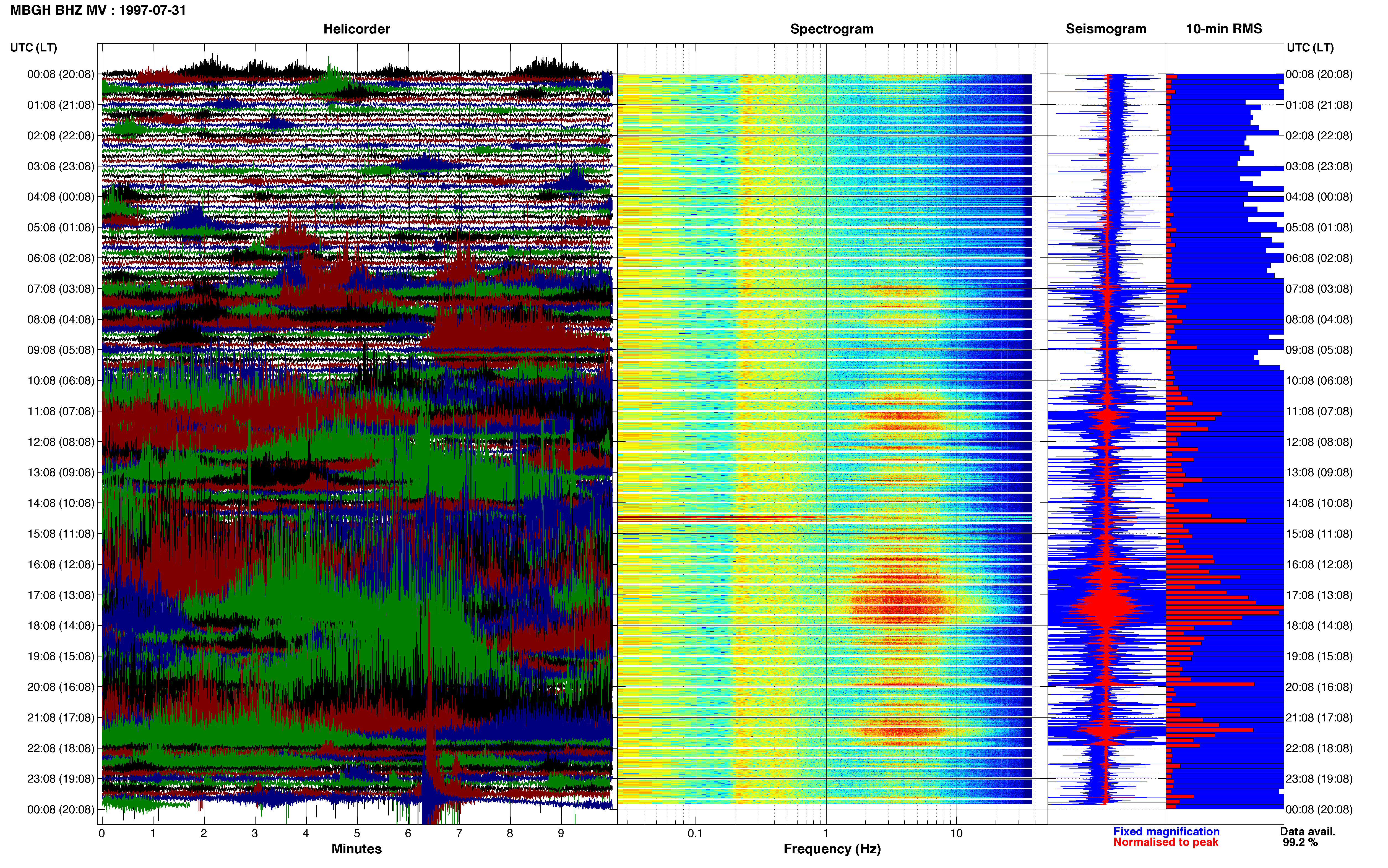This screenshot has height=868, width=1388.
Task: Click the left 'UTC (LT)' axis label
Action: [33, 48]
